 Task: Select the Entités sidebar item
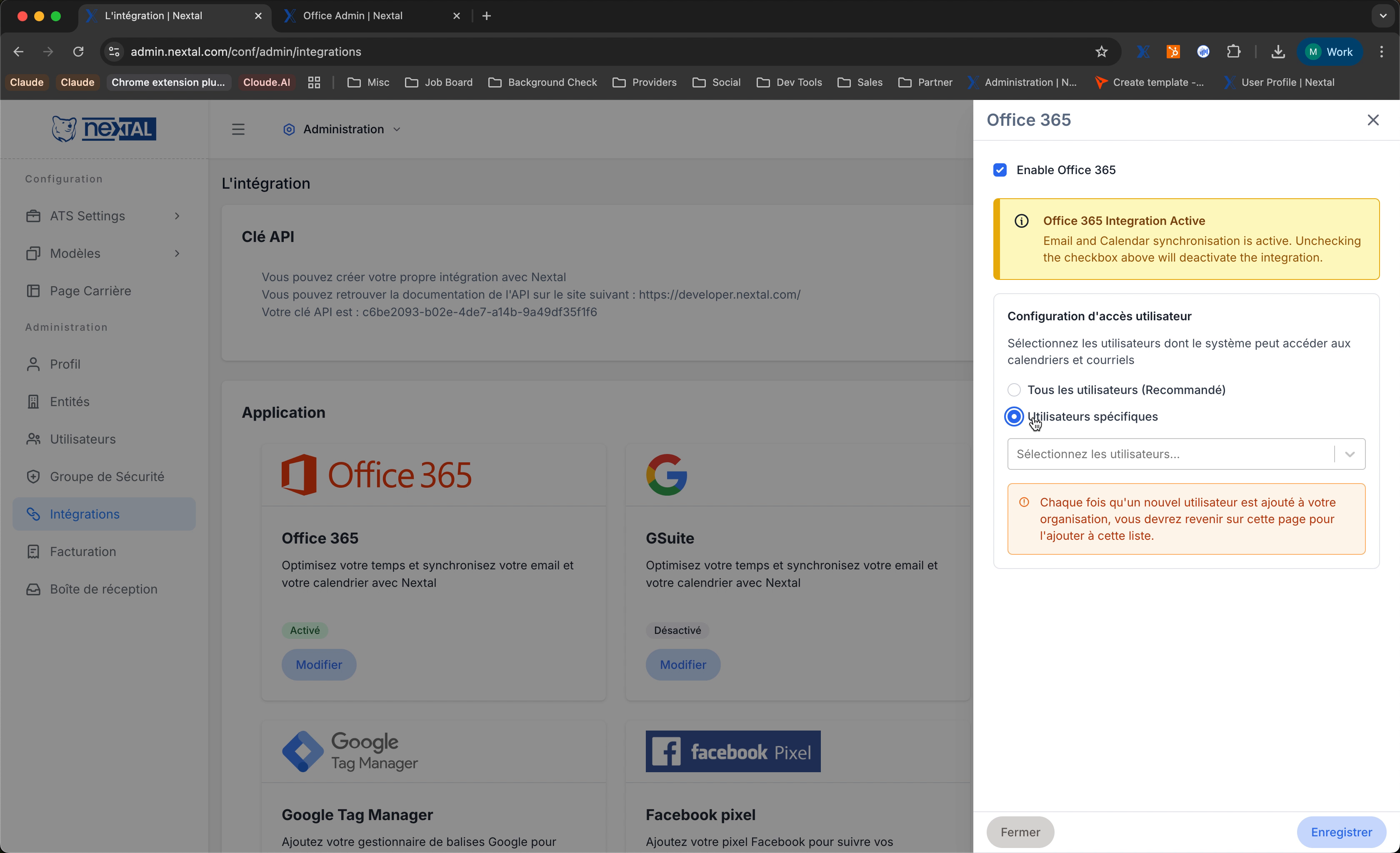(x=69, y=401)
